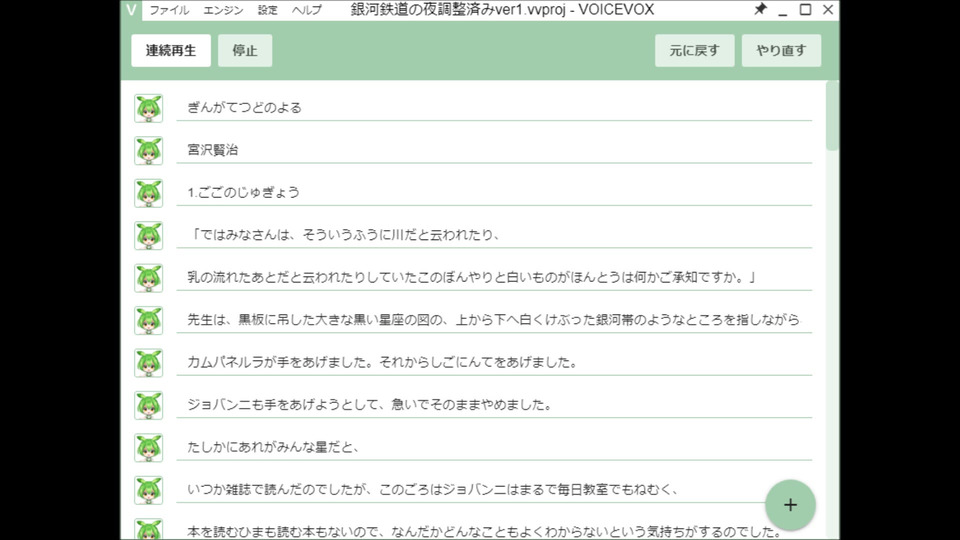Change character icon for 乳の流れたあと line

(x=149, y=278)
